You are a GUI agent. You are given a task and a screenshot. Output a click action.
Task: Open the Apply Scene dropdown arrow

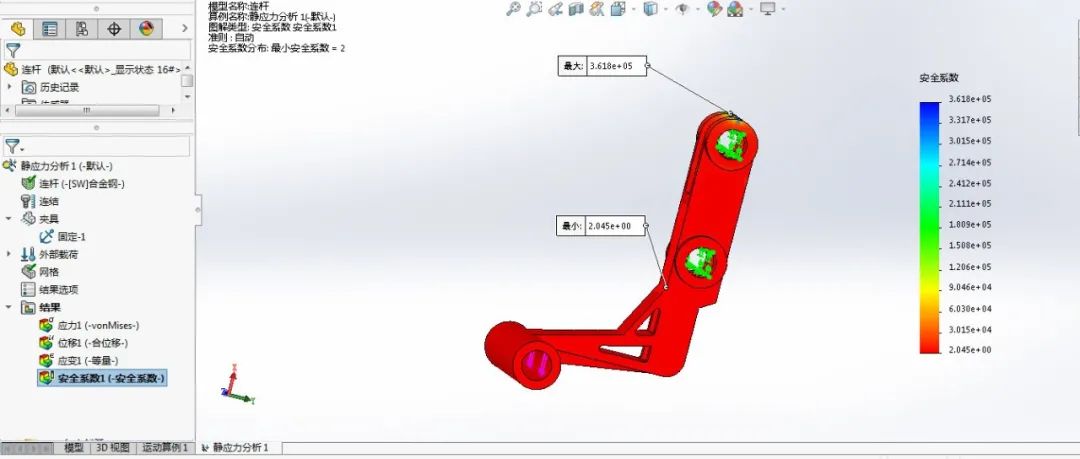[x=749, y=10]
